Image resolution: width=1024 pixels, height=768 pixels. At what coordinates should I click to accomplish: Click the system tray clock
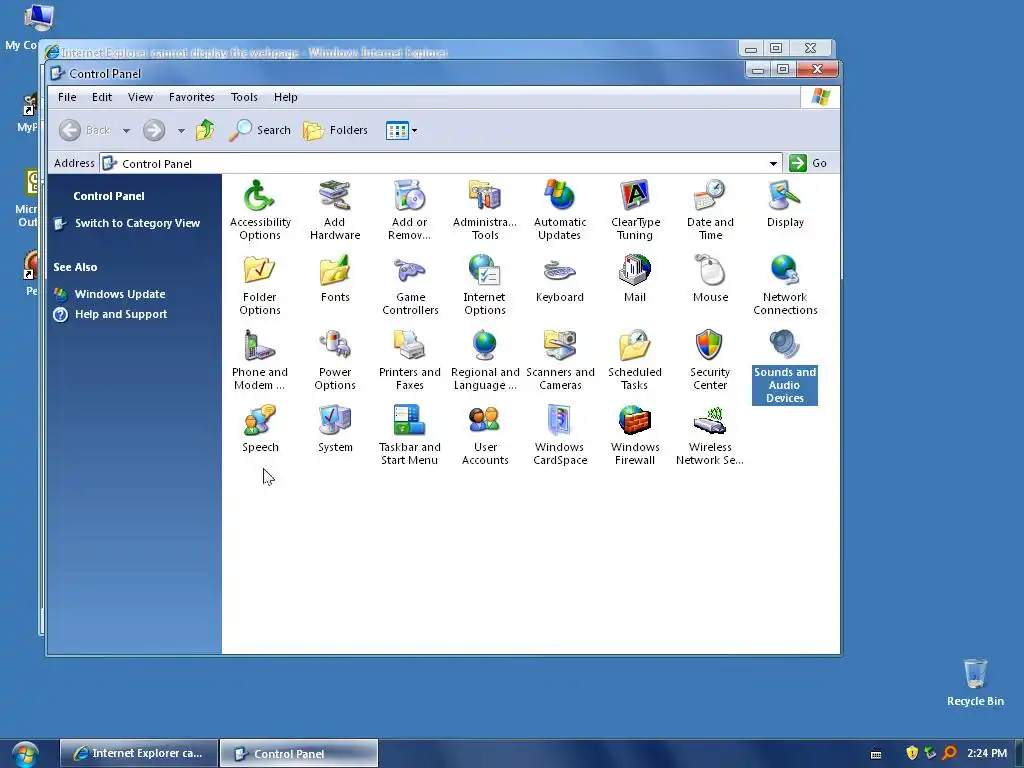click(x=987, y=753)
